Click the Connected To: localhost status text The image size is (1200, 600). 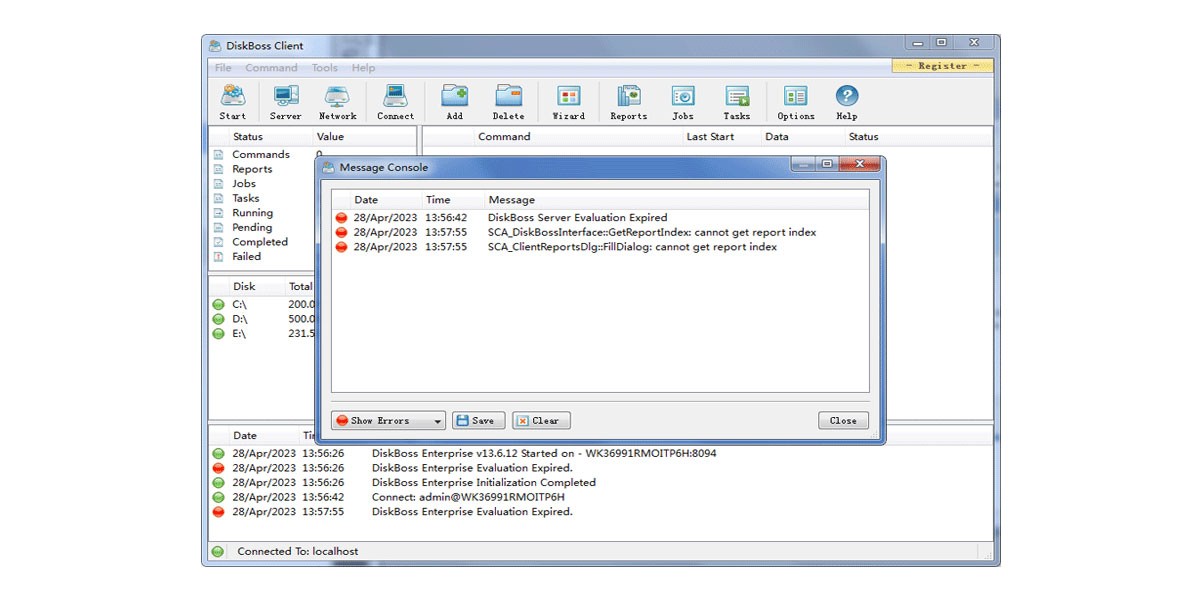pyautogui.click(x=297, y=552)
